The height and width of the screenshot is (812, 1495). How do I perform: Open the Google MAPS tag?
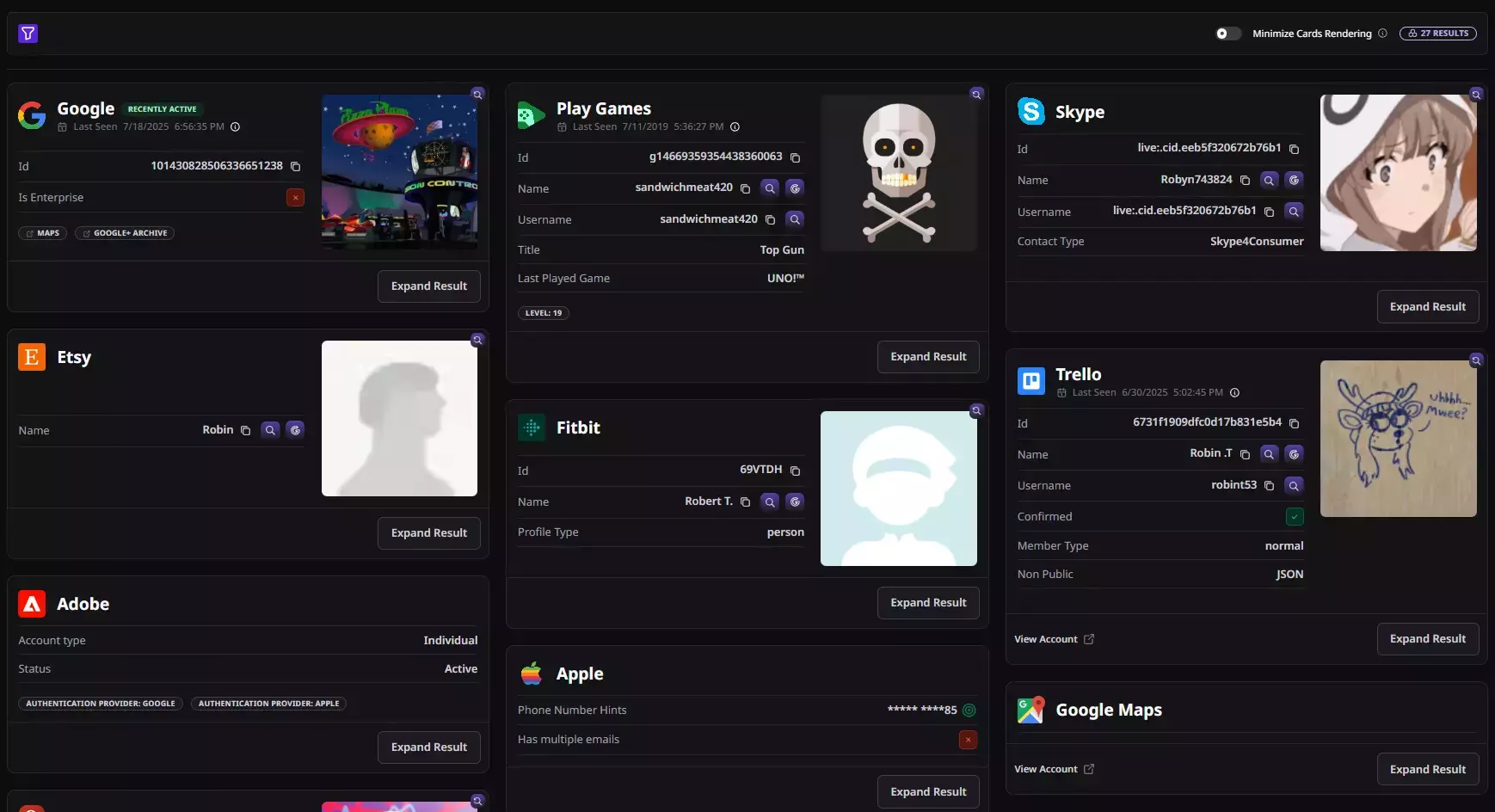click(43, 233)
